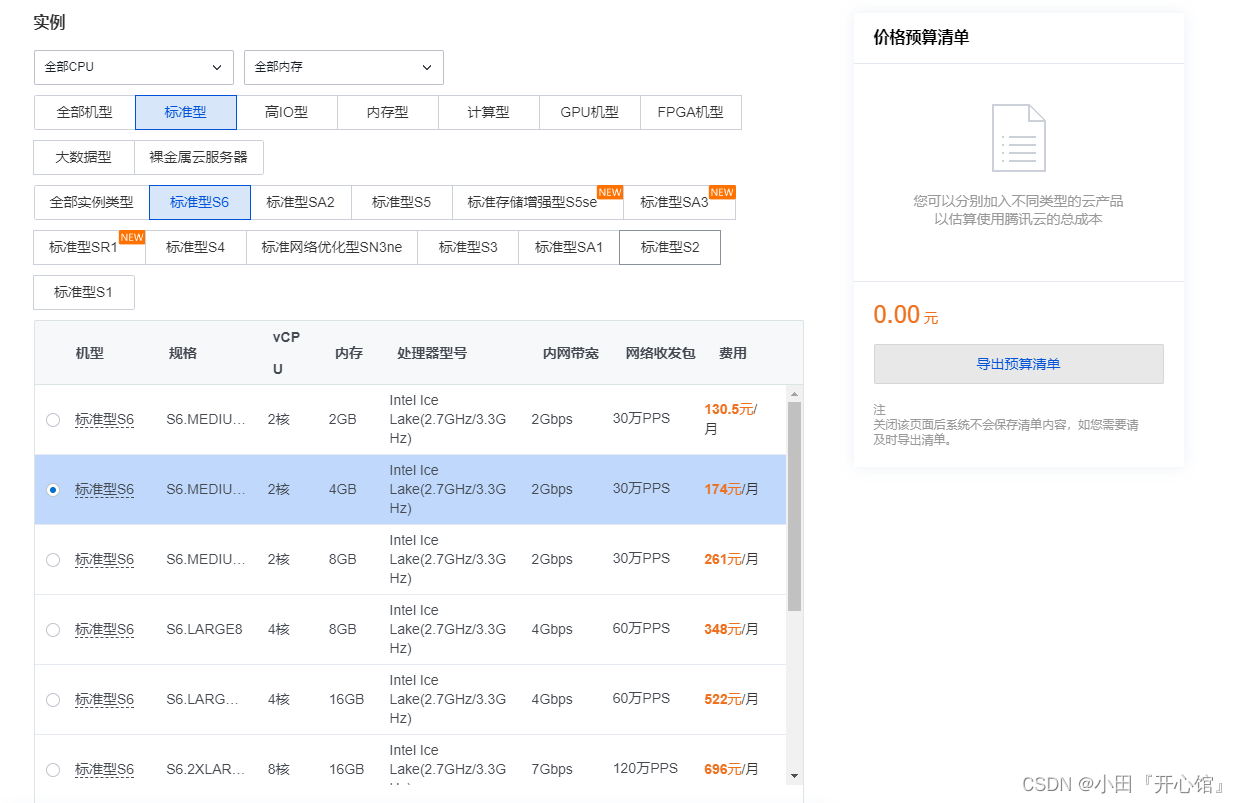Choose 标准型S1 instance filter

pos(84,292)
